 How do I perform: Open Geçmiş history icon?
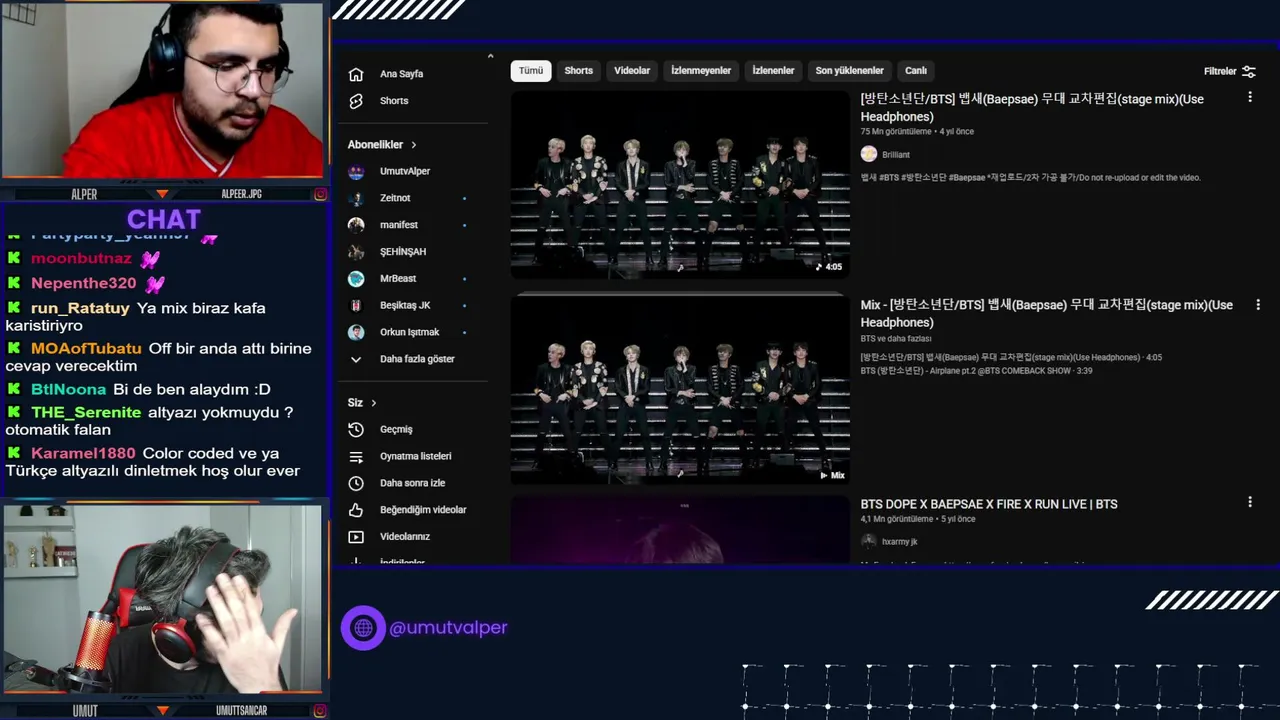(356, 429)
